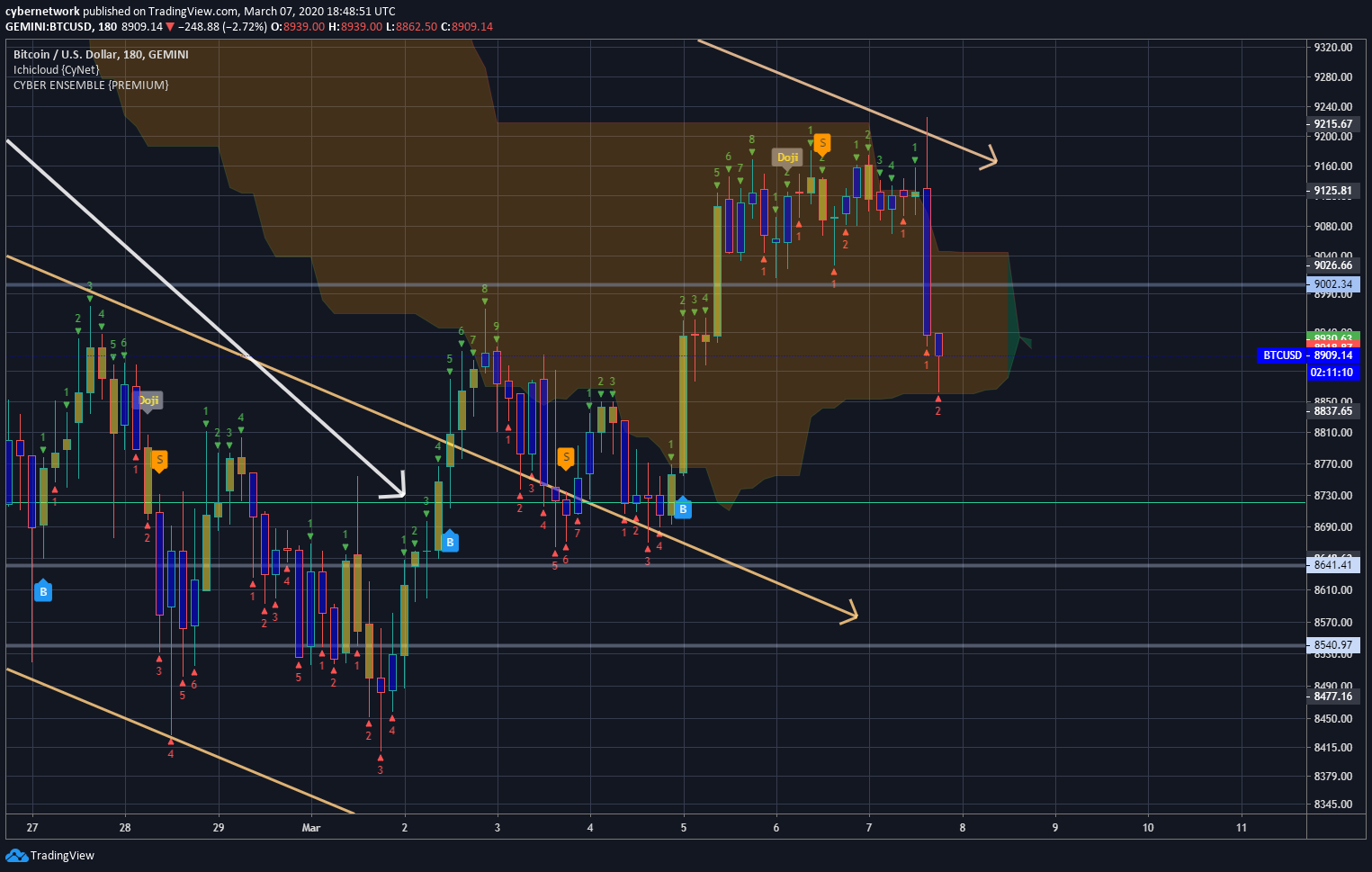Click the 9125.81 price label on axis
The height and width of the screenshot is (872, 1372).
click(1332, 191)
